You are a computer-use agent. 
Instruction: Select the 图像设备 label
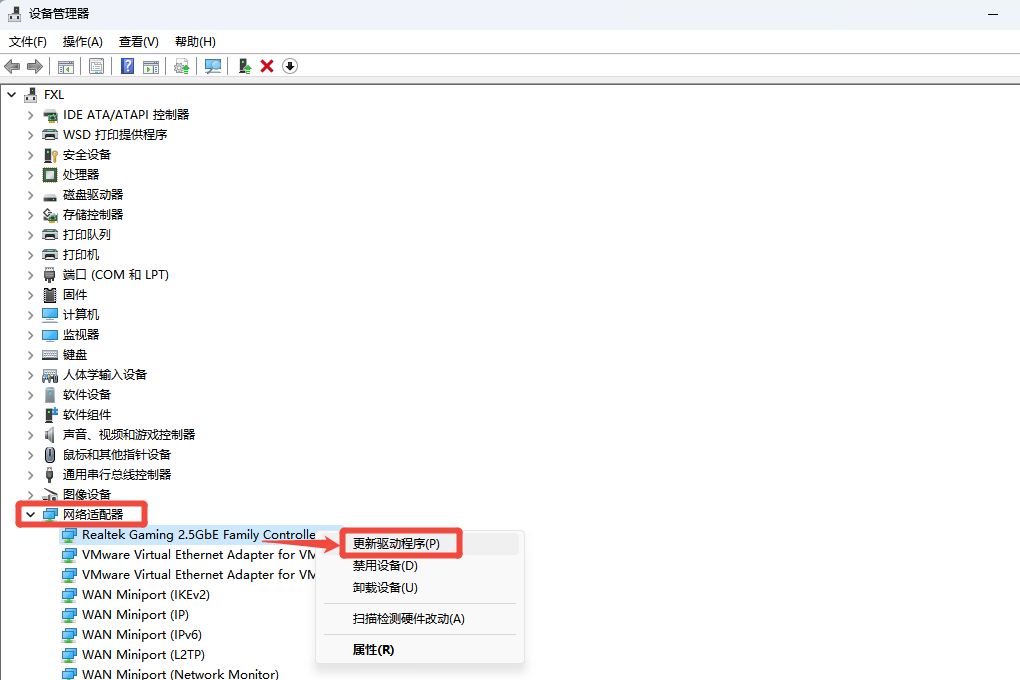coord(87,495)
